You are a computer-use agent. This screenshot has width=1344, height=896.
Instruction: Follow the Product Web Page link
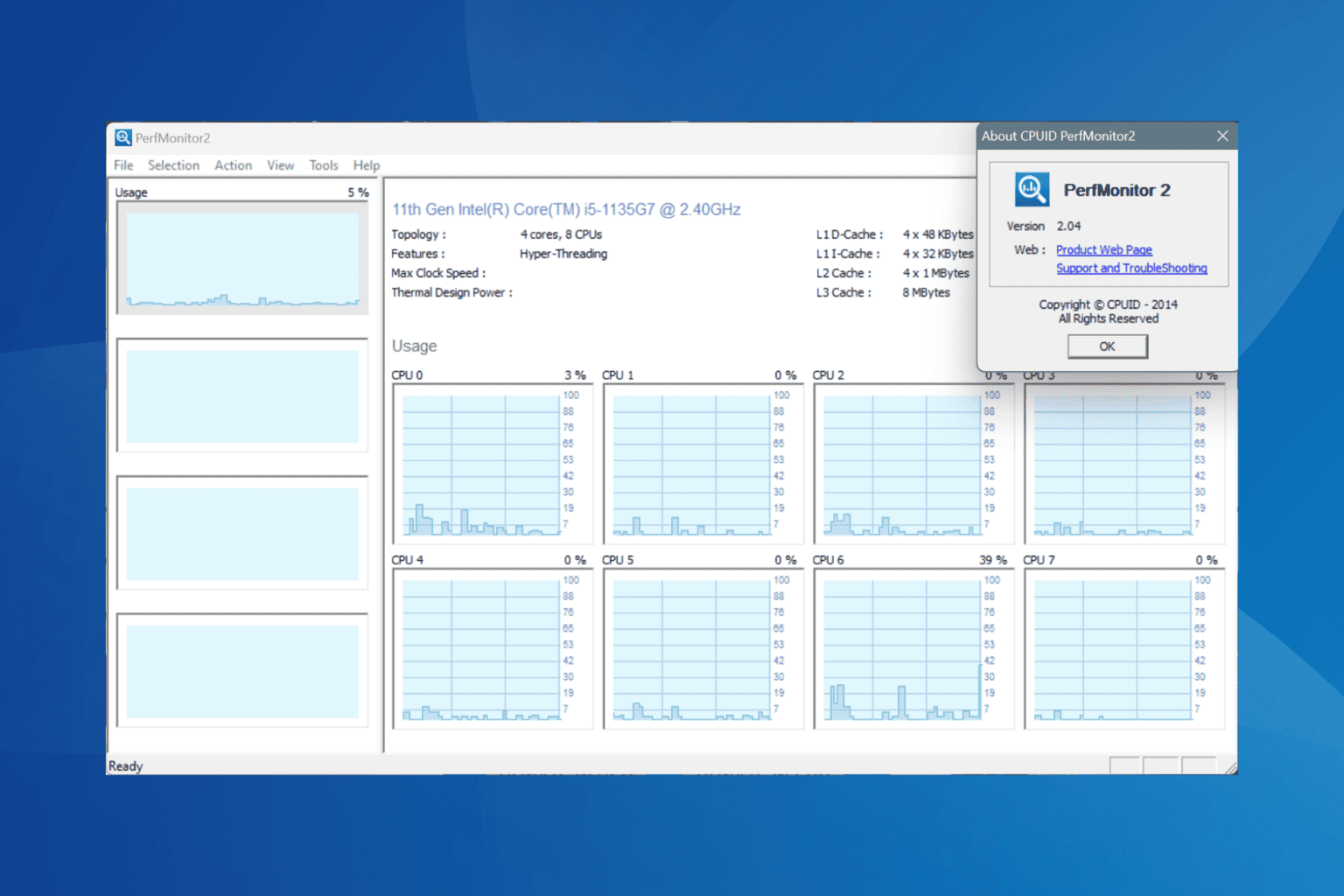tap(1104, 249)
